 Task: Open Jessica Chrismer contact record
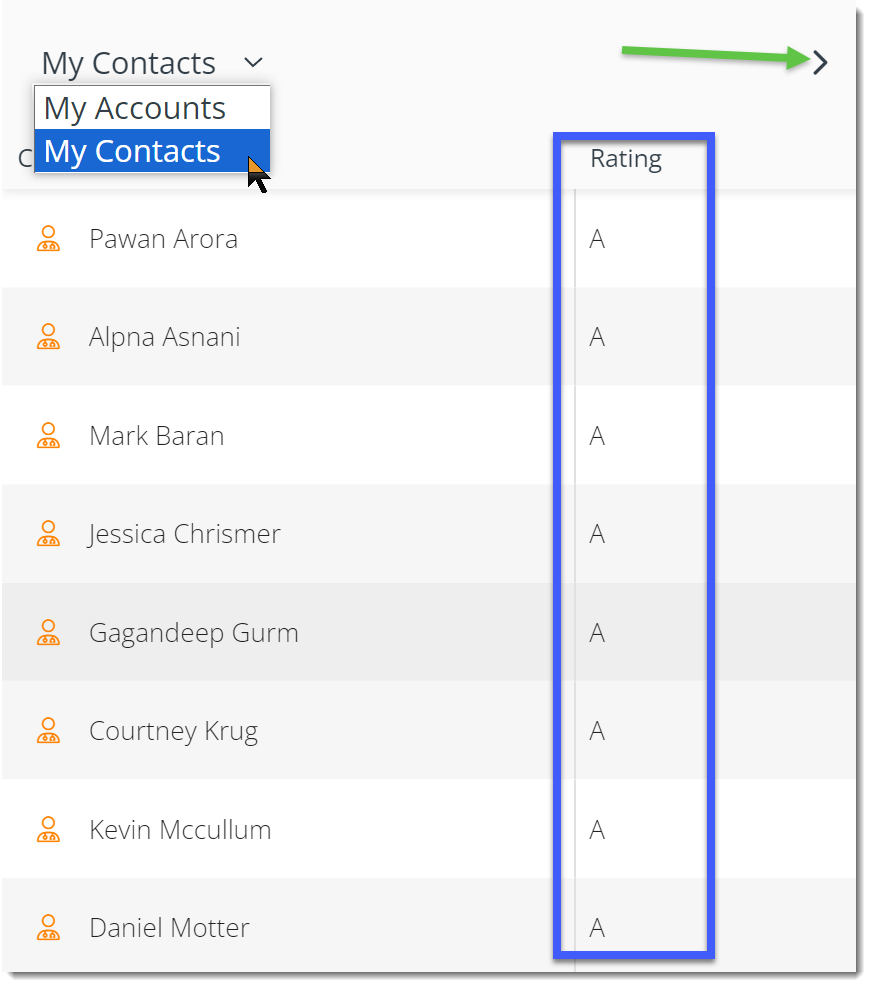pyautogui.click(x=184, y=534)
